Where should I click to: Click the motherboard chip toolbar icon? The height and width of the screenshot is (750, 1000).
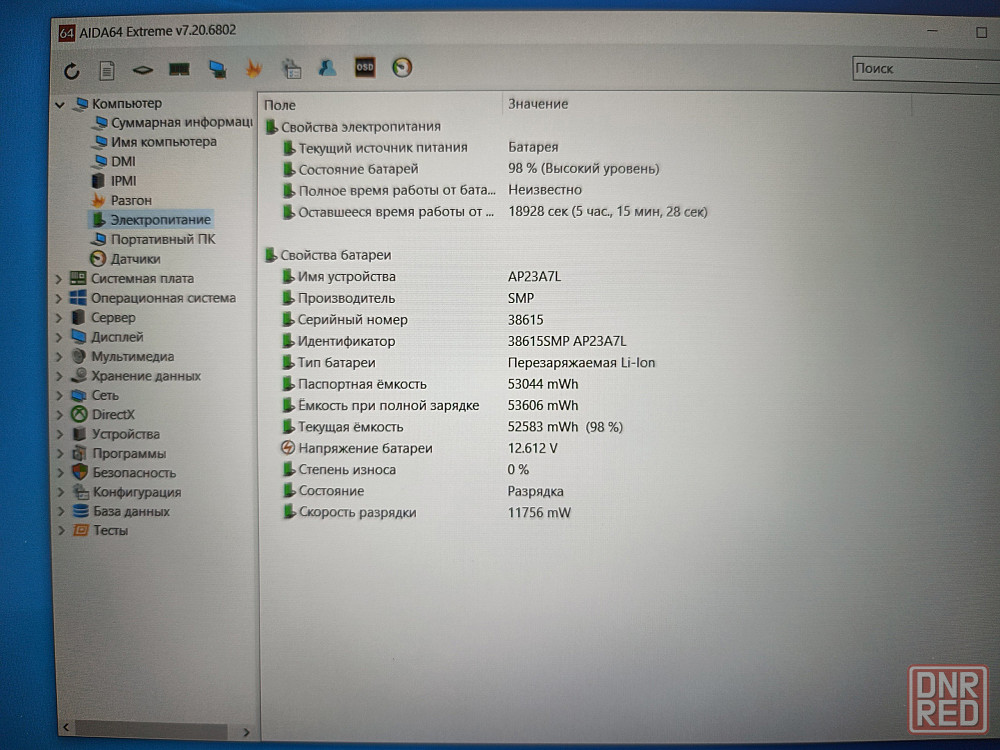click(x=142, y=70)
